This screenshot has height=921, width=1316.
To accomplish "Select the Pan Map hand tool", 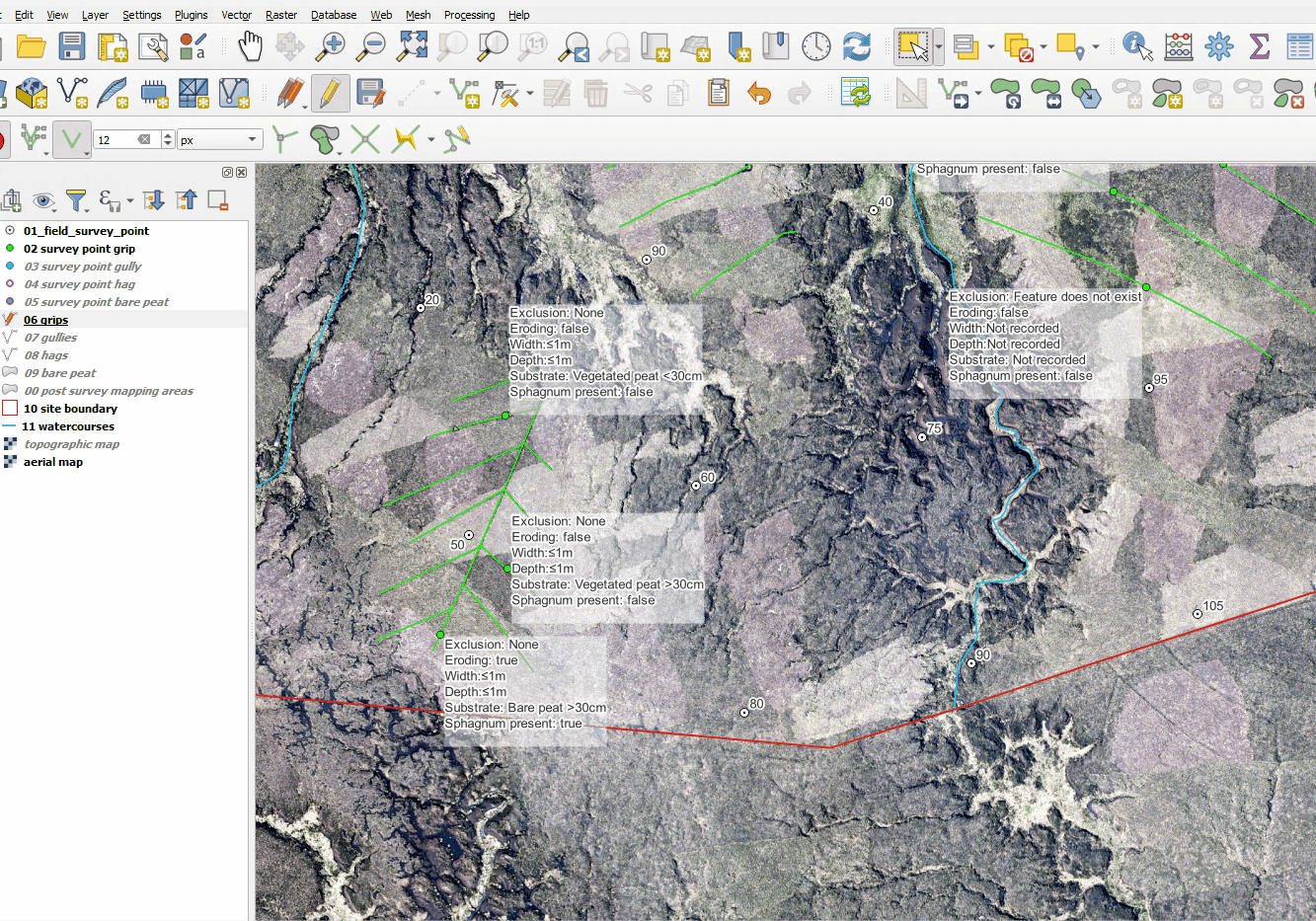I will click(x=250, y=45).
